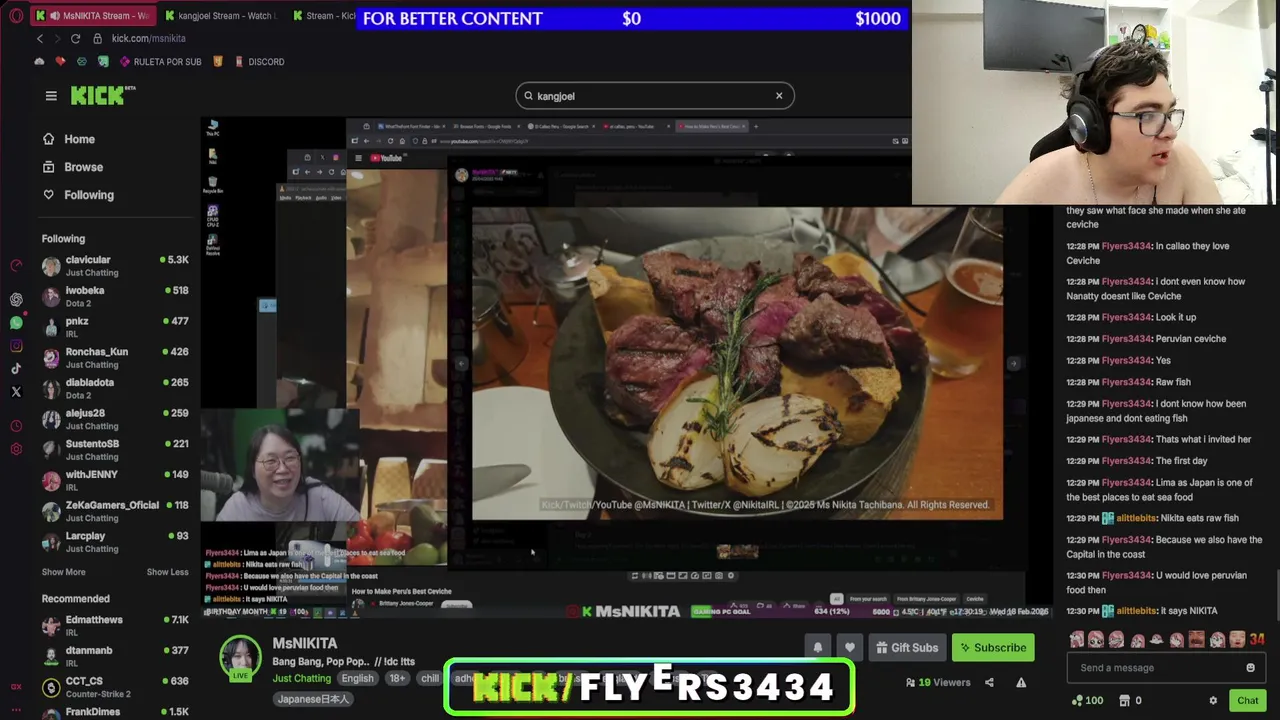Open emoji picker in message box
The image size is (1280, 720).
point(1250,668)
